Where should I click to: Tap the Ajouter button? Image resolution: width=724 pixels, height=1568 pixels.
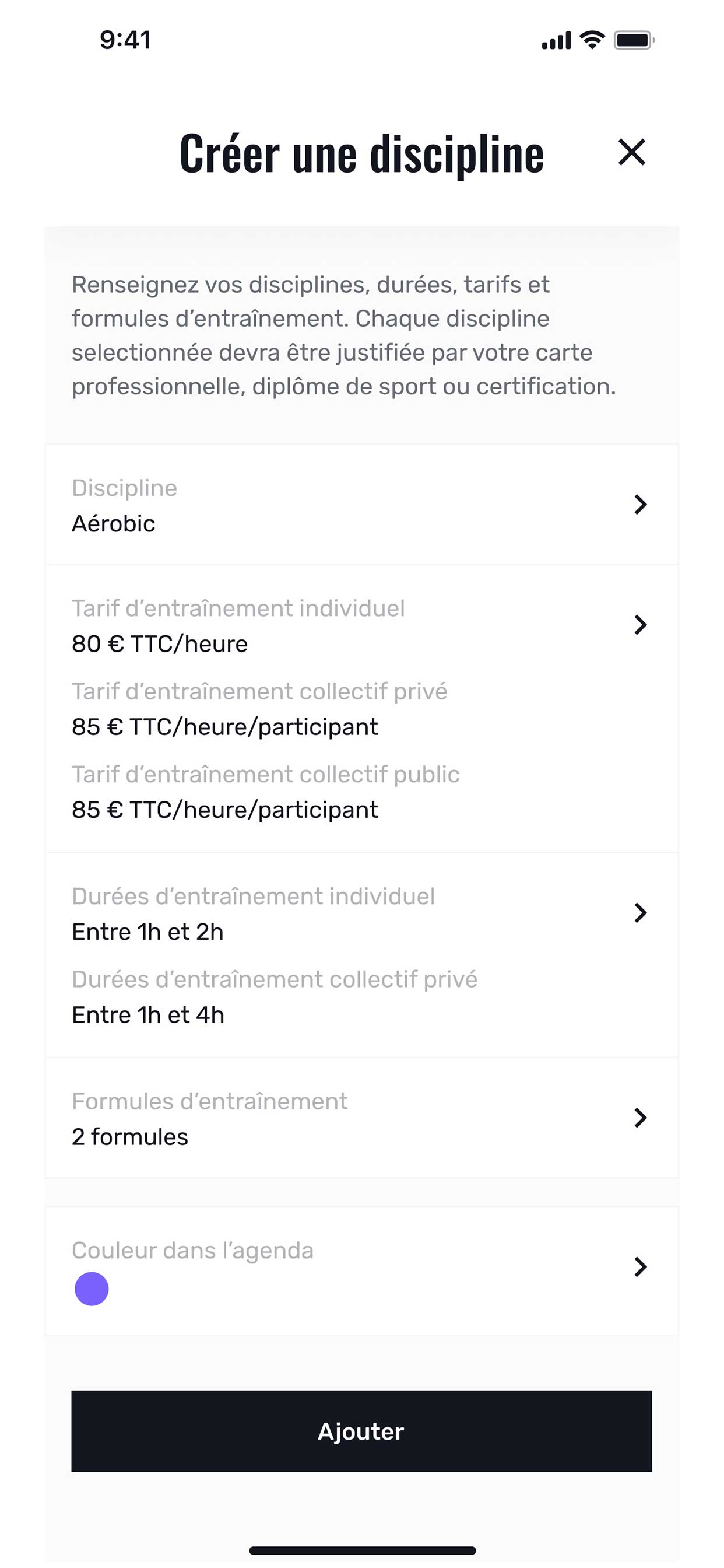coord(361,1431)
